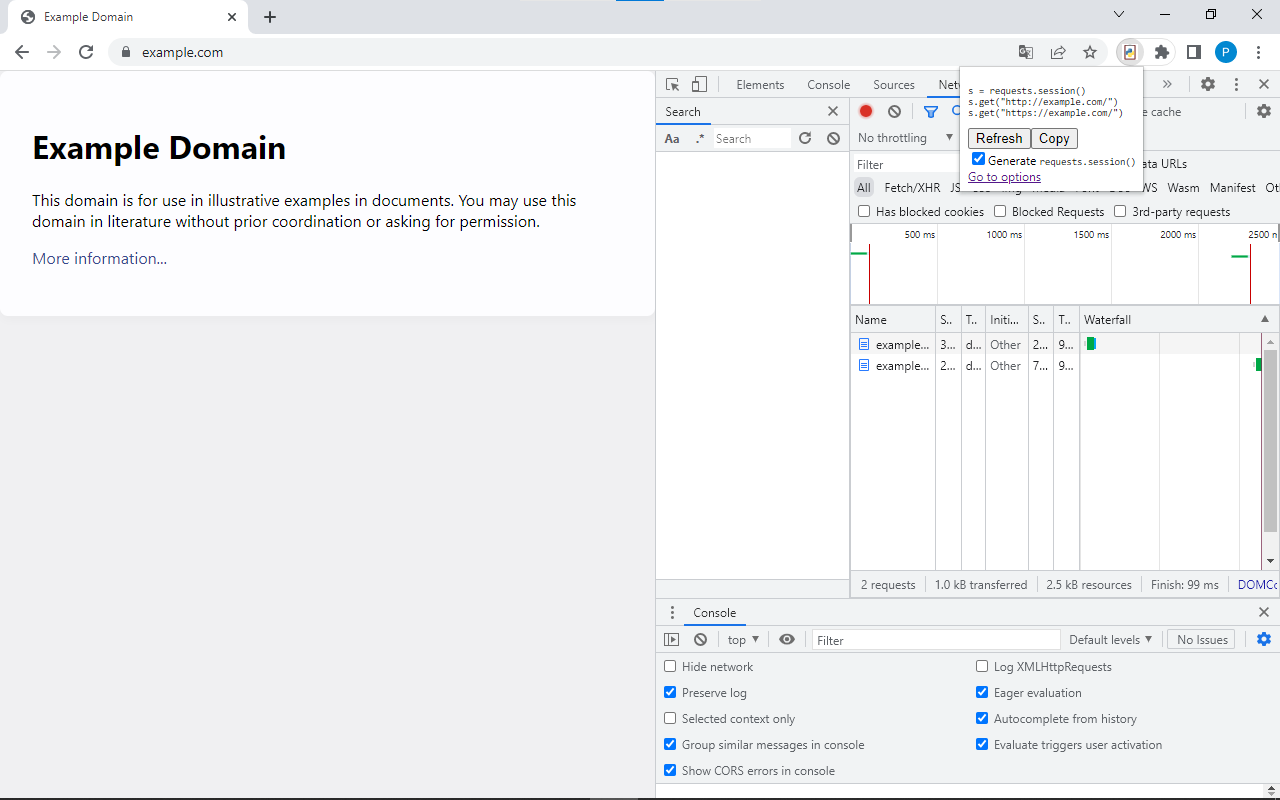Click the Refresh button in popup
The image size is (1280, 800).
pos(999,138)
